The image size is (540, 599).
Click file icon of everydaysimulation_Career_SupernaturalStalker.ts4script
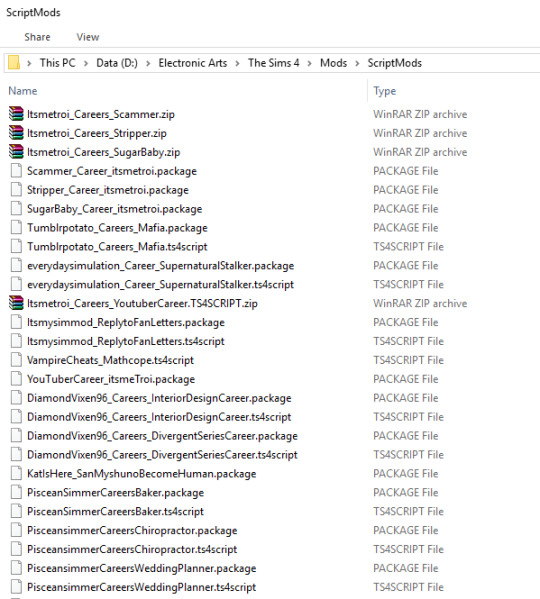[16, 284]
